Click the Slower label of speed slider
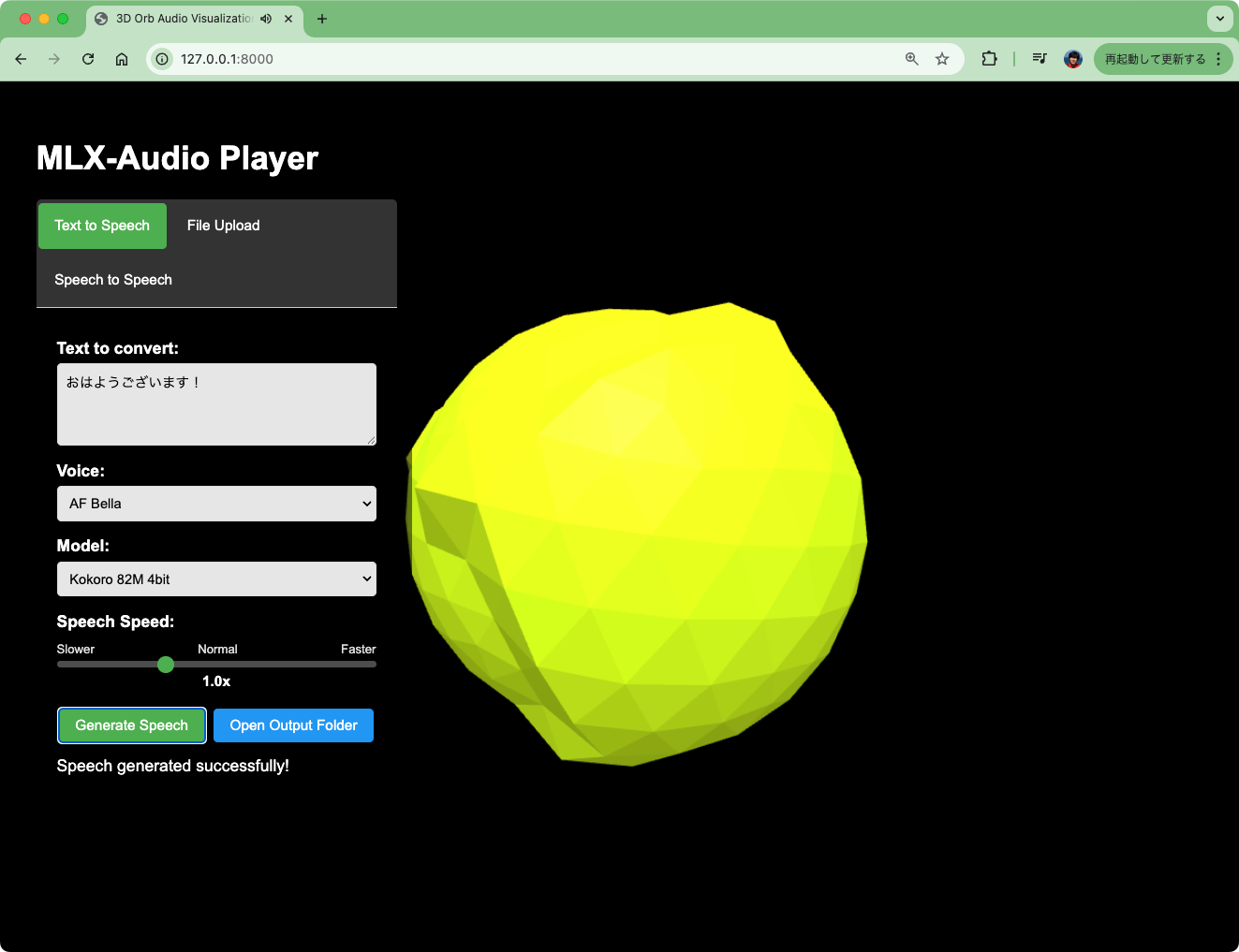Screen dimensions: 1239x952 tap(76, 649)
